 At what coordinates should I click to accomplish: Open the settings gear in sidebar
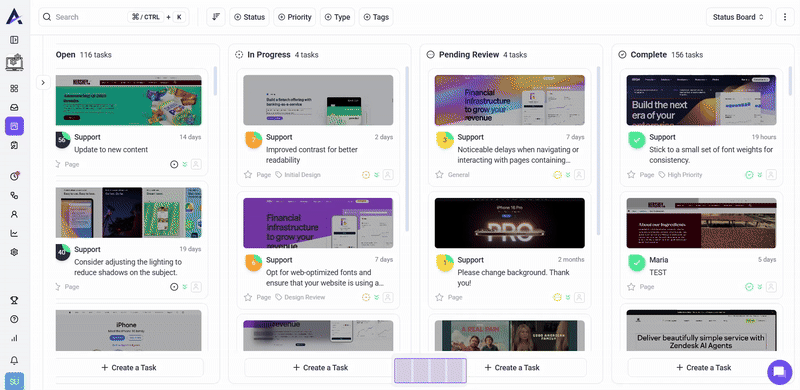click(x=14, y=252)
